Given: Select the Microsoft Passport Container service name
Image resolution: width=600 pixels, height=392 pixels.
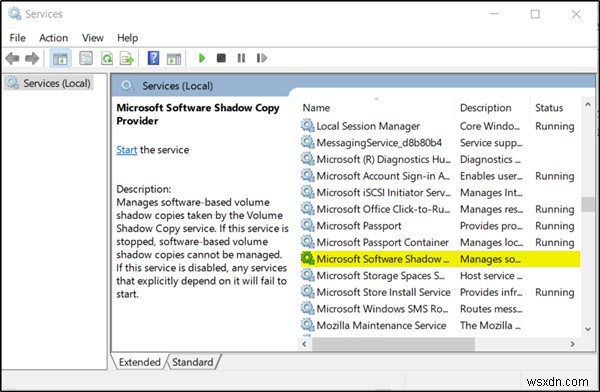Looking at the screenshot, I should tap(383, 242).
